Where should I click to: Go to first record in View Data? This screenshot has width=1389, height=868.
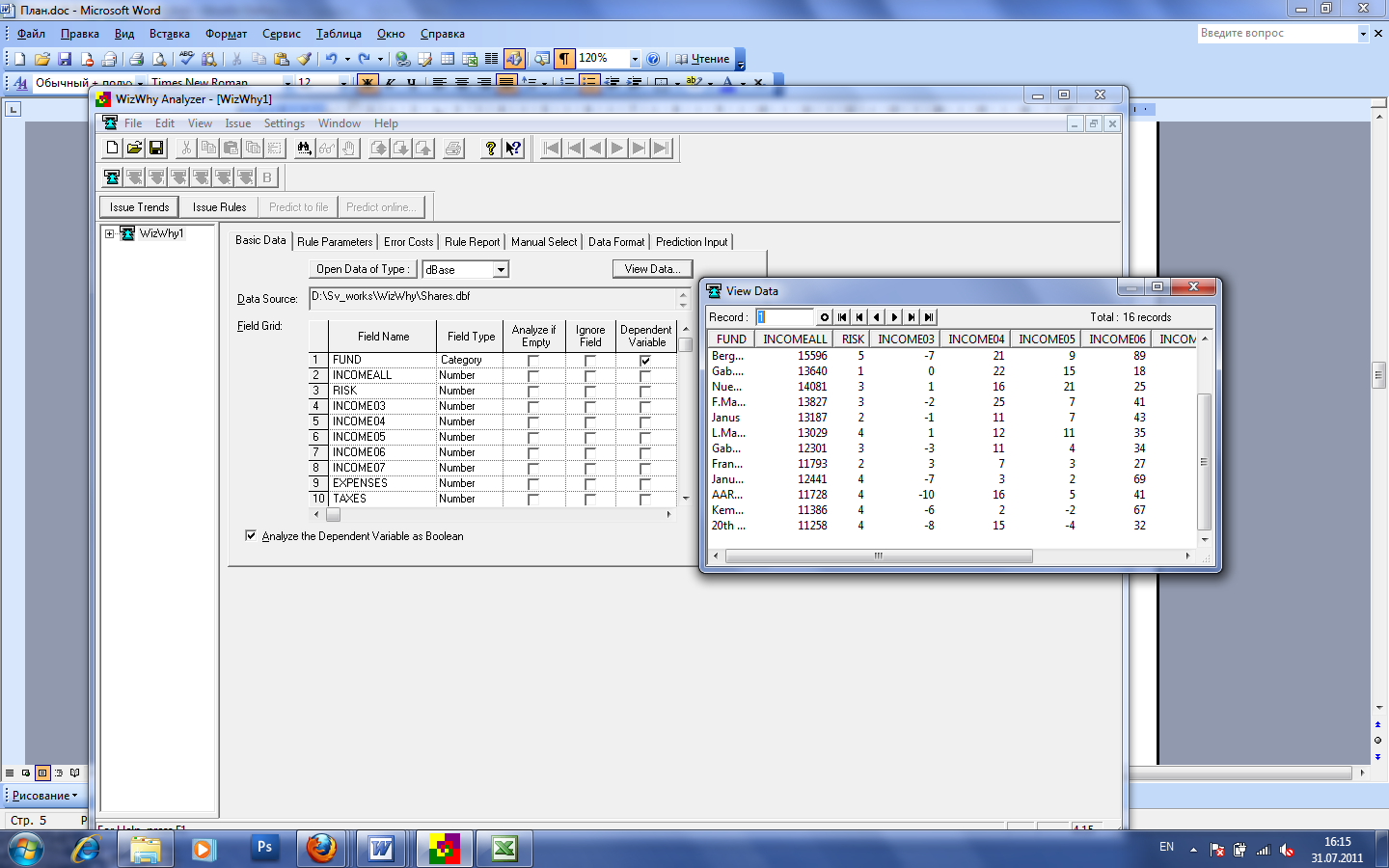click(x=842, y=317)
